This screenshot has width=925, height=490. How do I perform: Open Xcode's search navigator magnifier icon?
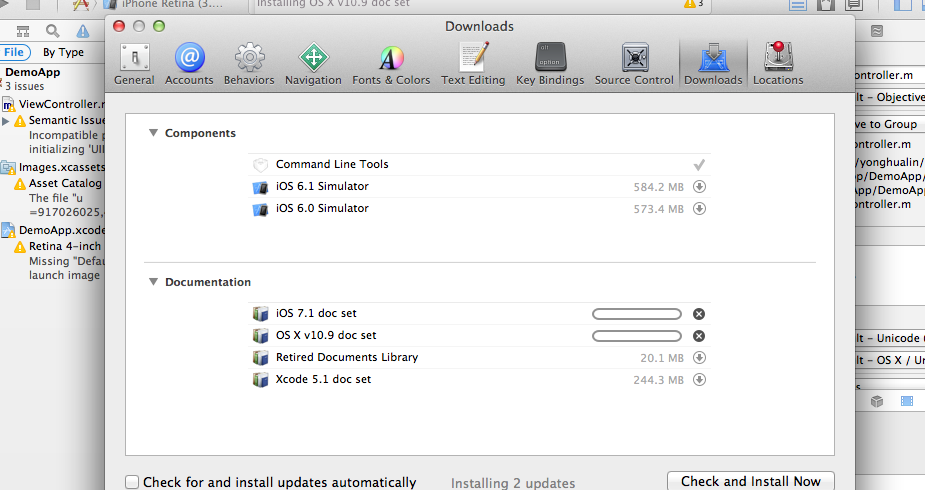pyautogui.click(x=53, y=31)
